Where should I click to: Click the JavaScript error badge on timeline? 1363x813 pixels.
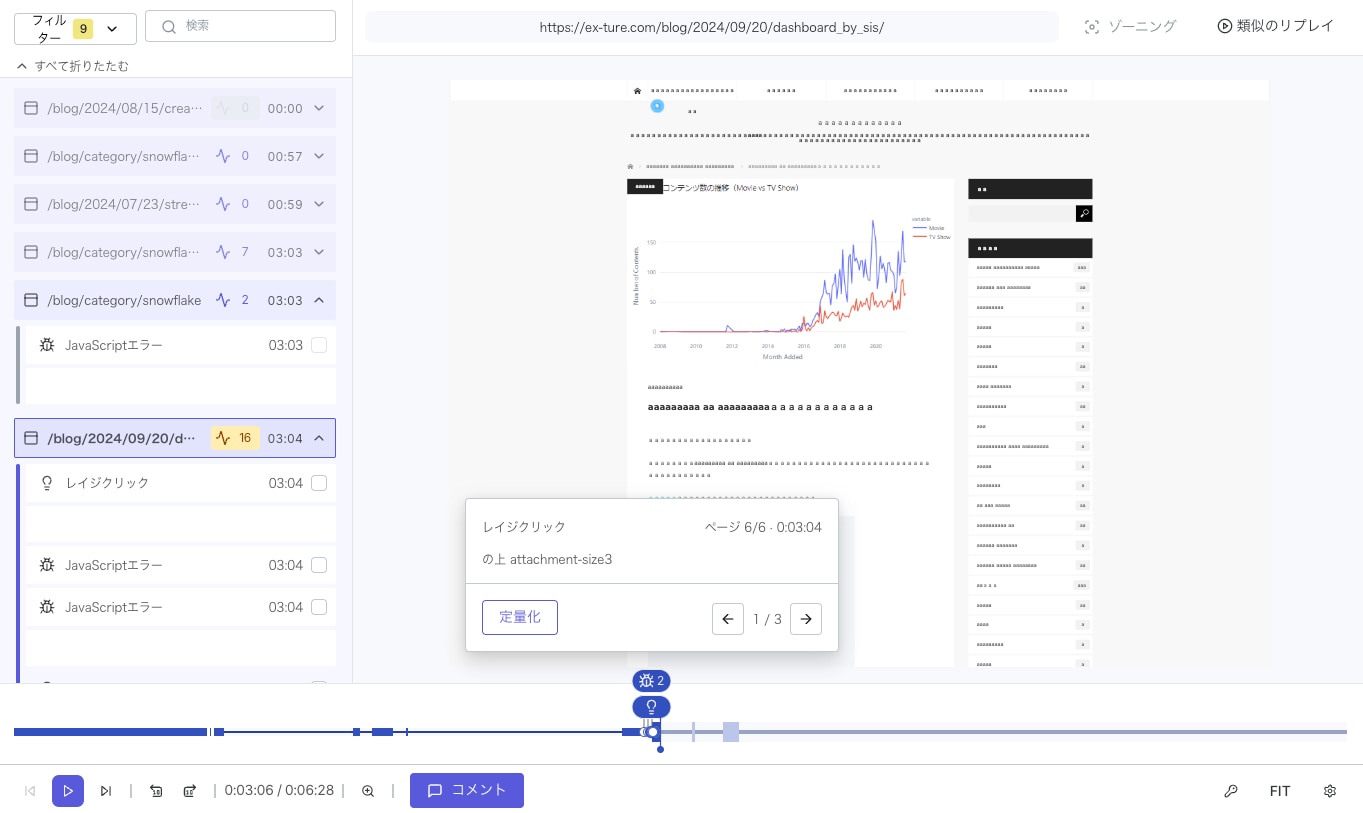(x=651, y=681)
